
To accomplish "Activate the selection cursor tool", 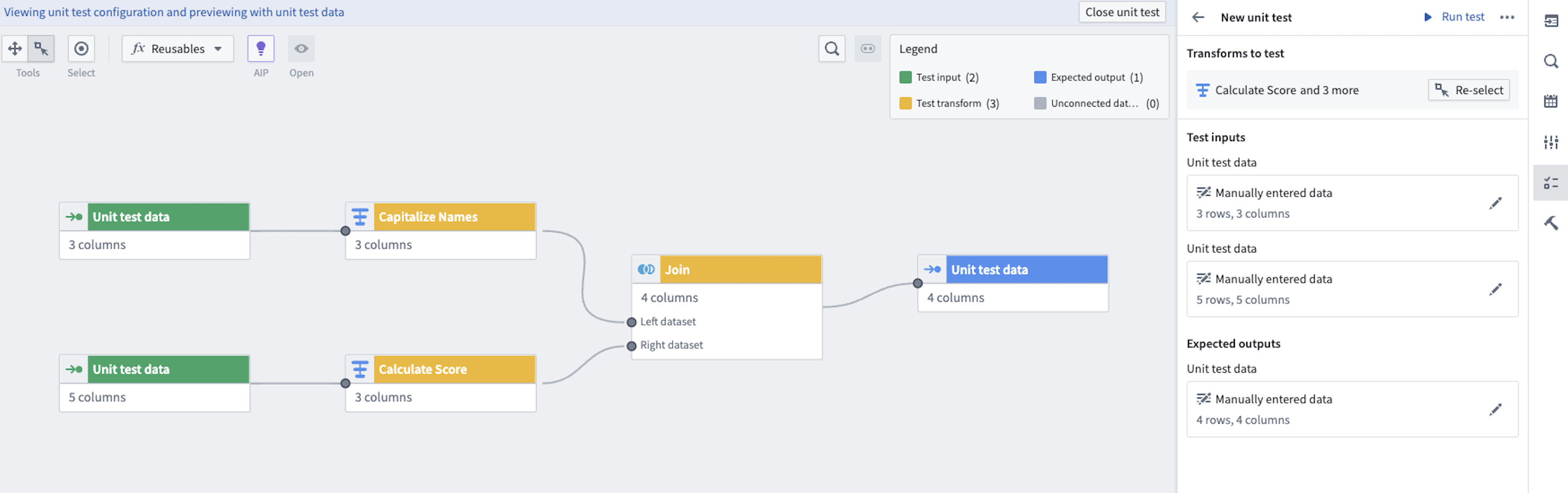I will tap(42, 49).
